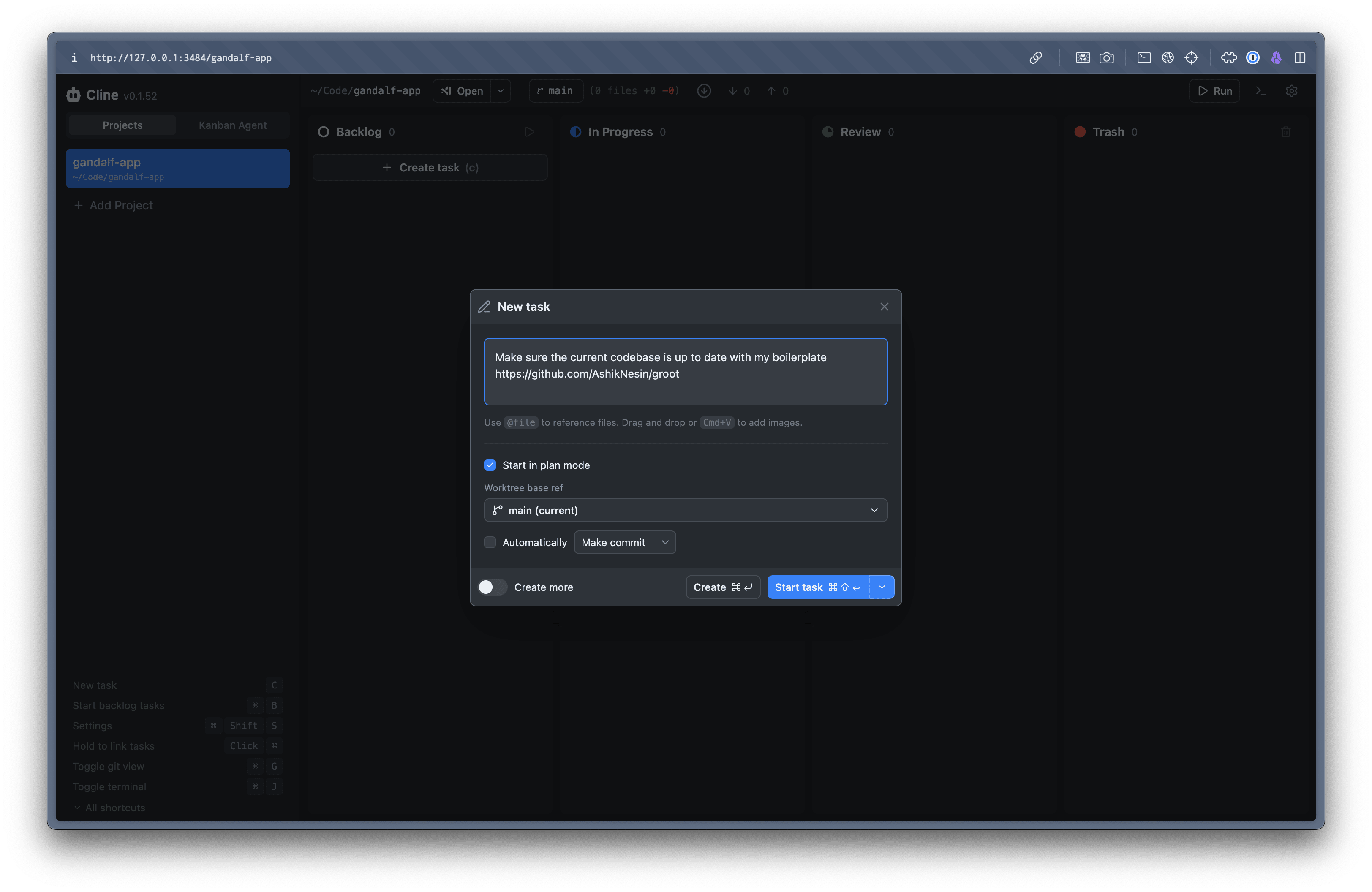Click the crosshair target icon
Viewport: 1372px width, 892px height.
(x=1191, y=57)
